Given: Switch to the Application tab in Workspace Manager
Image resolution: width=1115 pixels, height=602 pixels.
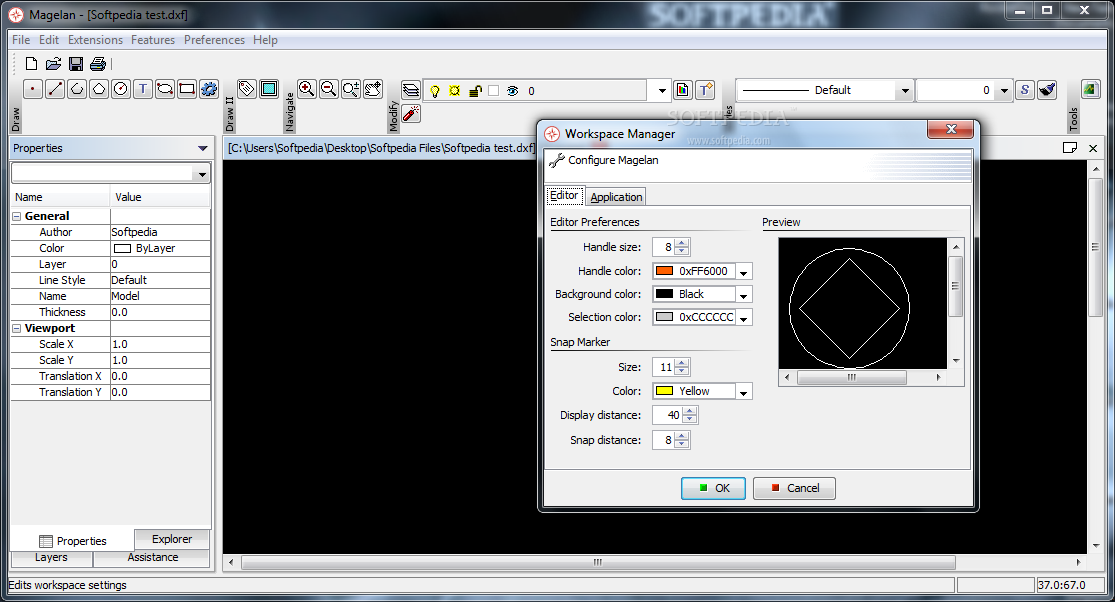Looking at the screenshot, I should [x=617, y=197].
